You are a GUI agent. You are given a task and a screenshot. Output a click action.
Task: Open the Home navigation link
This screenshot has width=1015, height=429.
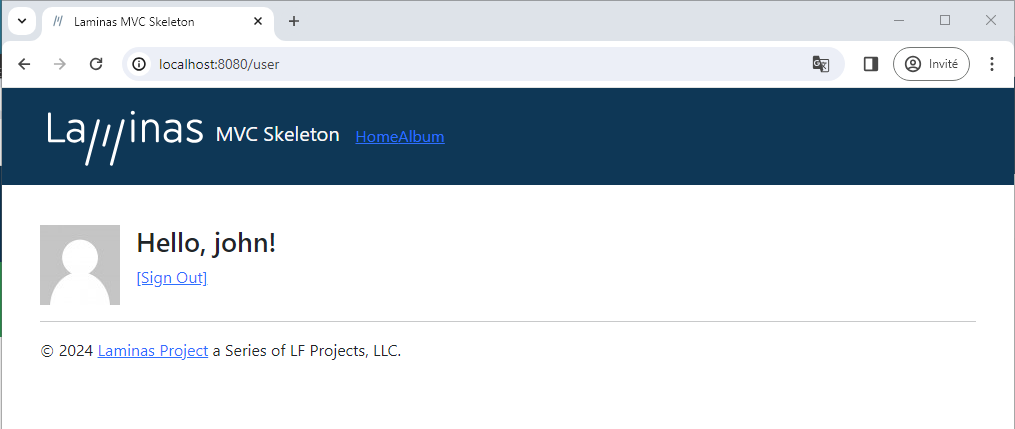point(377,137)
